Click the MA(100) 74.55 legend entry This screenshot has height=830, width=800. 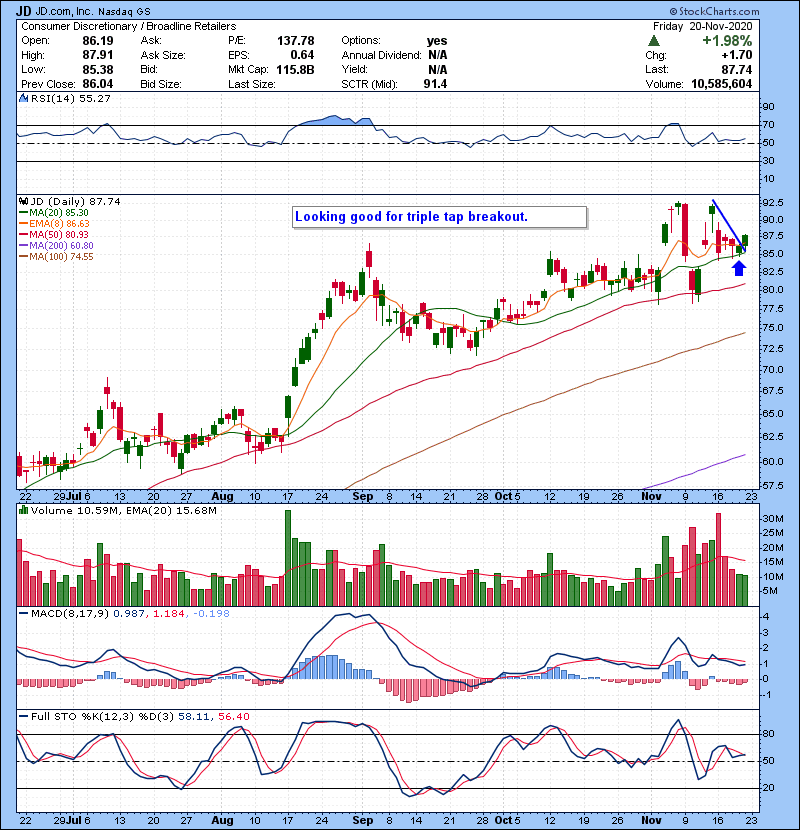[x=57, y=257]
